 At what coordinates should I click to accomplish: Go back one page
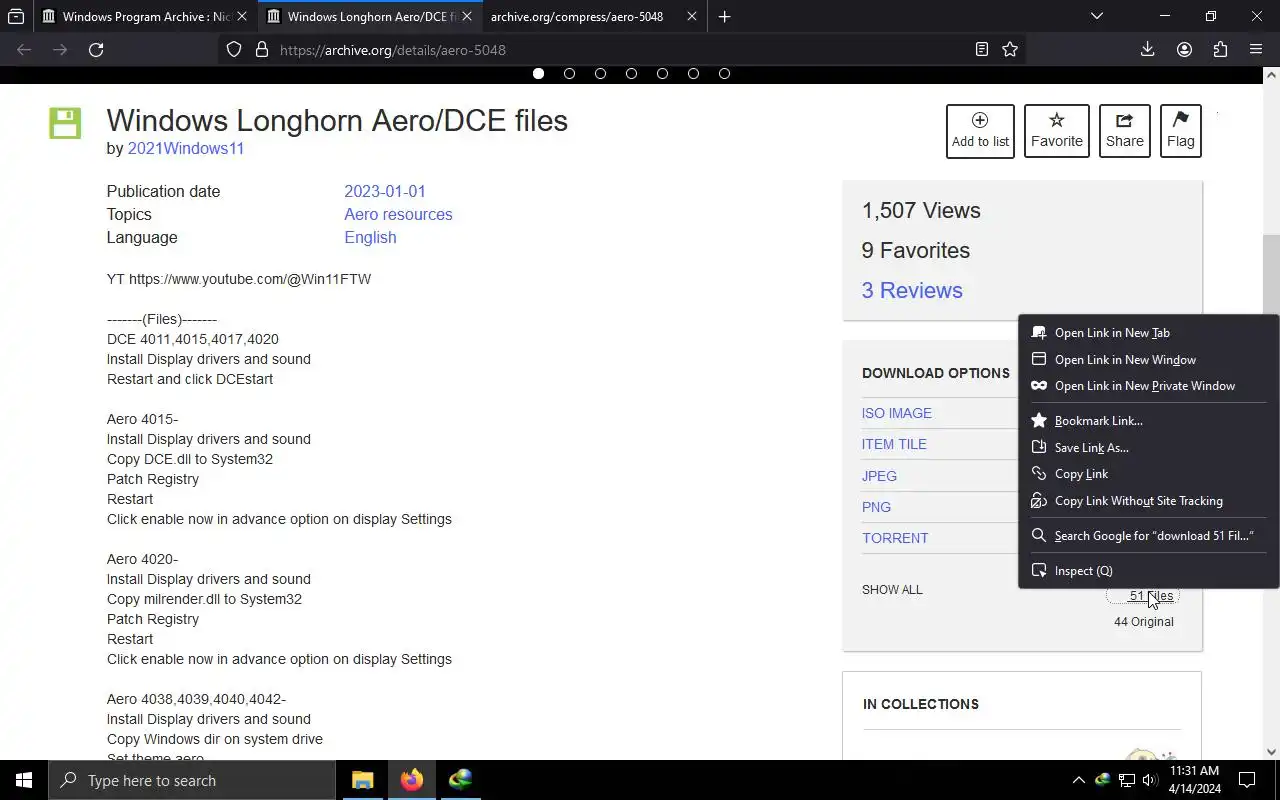[x=24, y=49]
